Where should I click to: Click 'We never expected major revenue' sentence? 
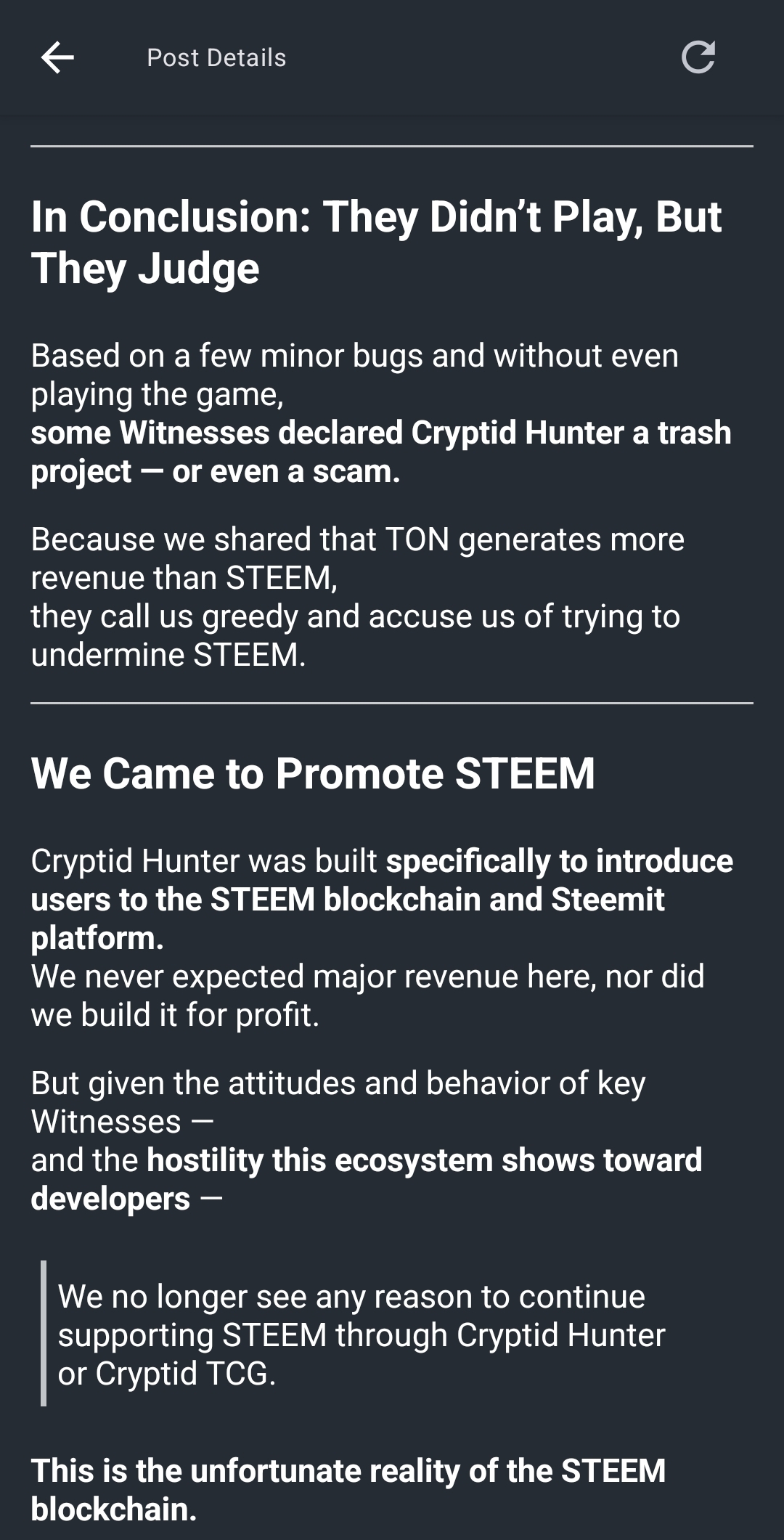[x=367, y=995]
